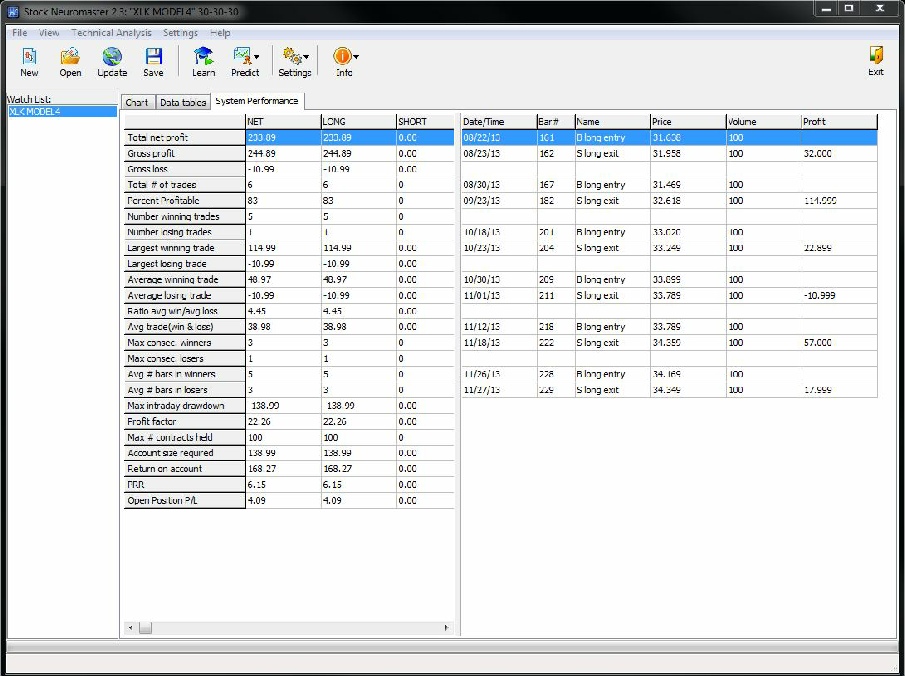905x676 pixels.
Task: Click the Exit door icon
Action: tap(876, 55)
